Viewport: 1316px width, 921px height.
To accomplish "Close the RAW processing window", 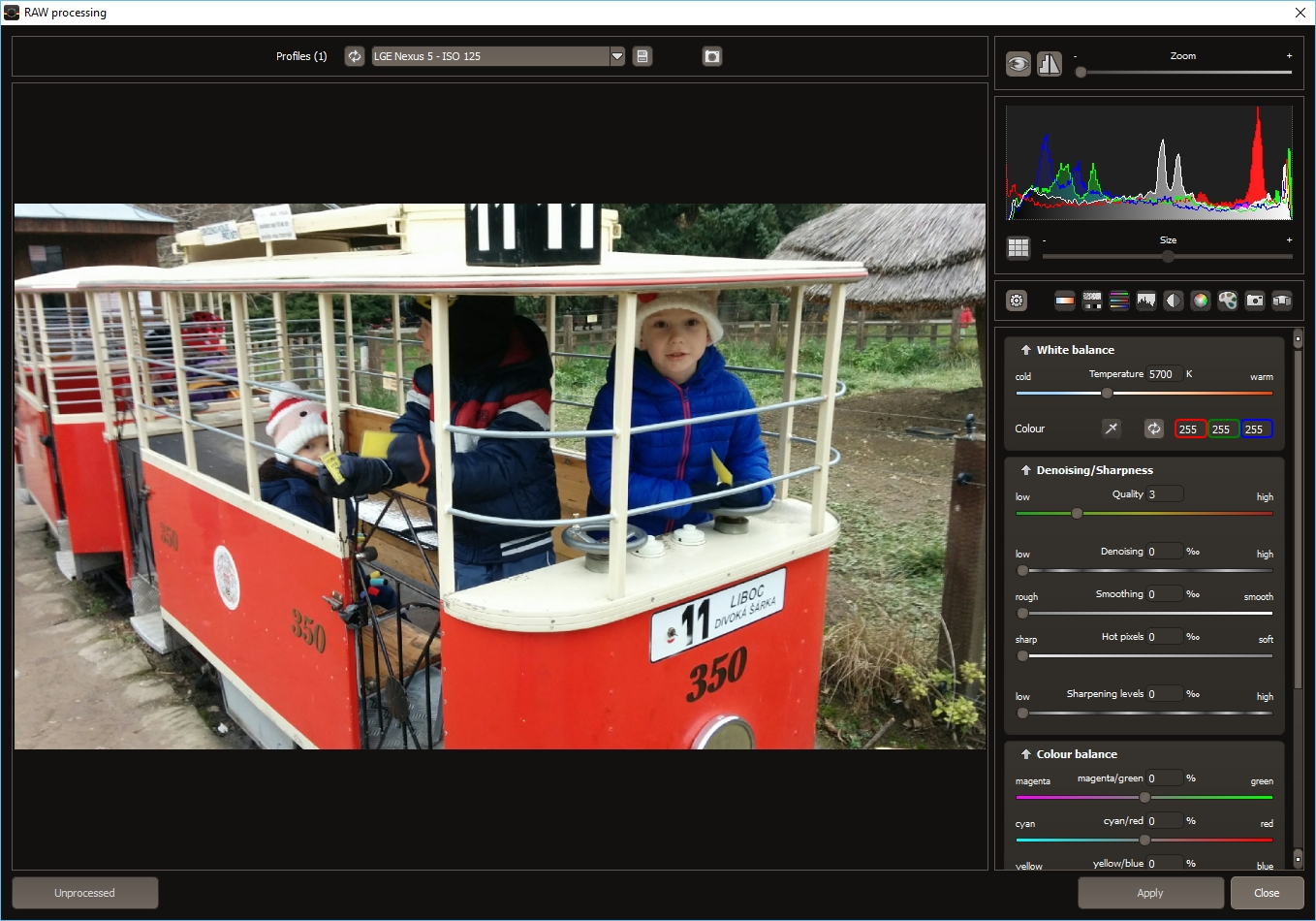I will [1300, 13].
